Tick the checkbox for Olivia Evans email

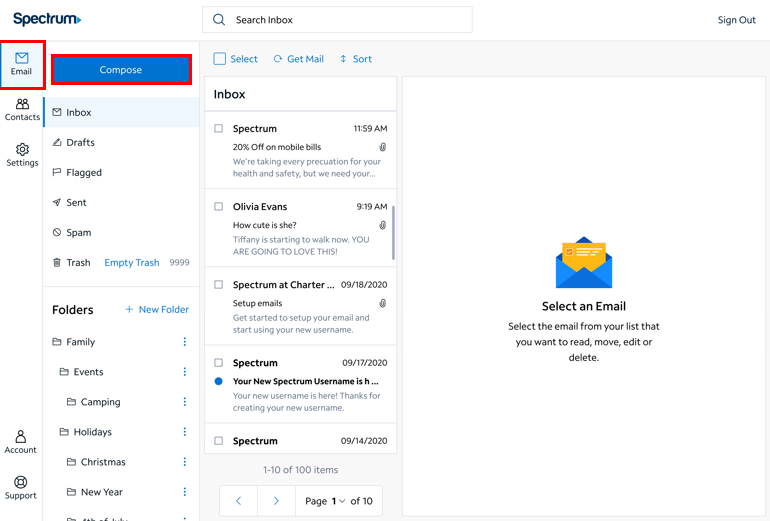tap(219, 207)
